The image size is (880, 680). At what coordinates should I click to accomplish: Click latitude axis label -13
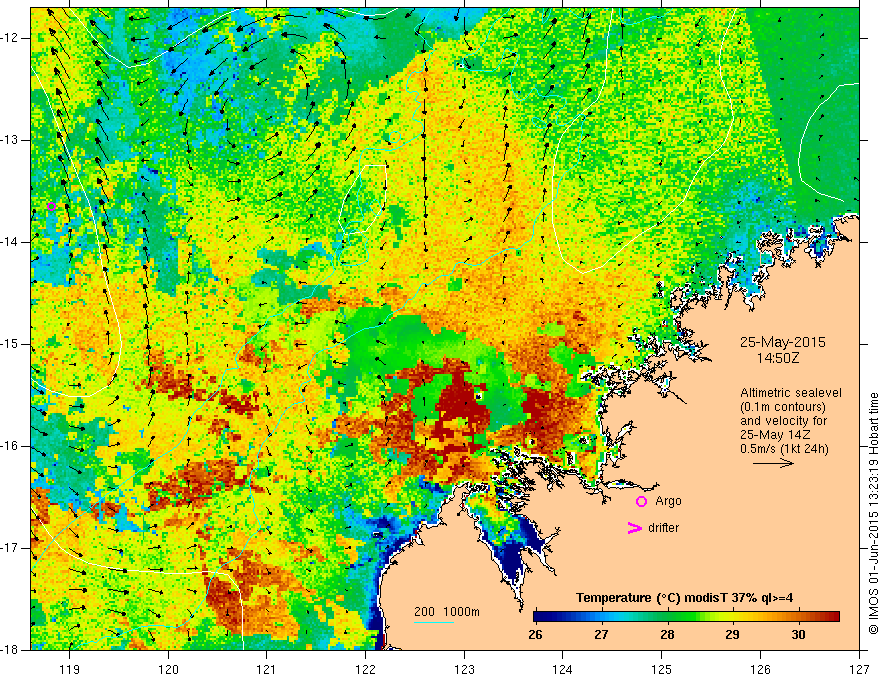(10, 140)
